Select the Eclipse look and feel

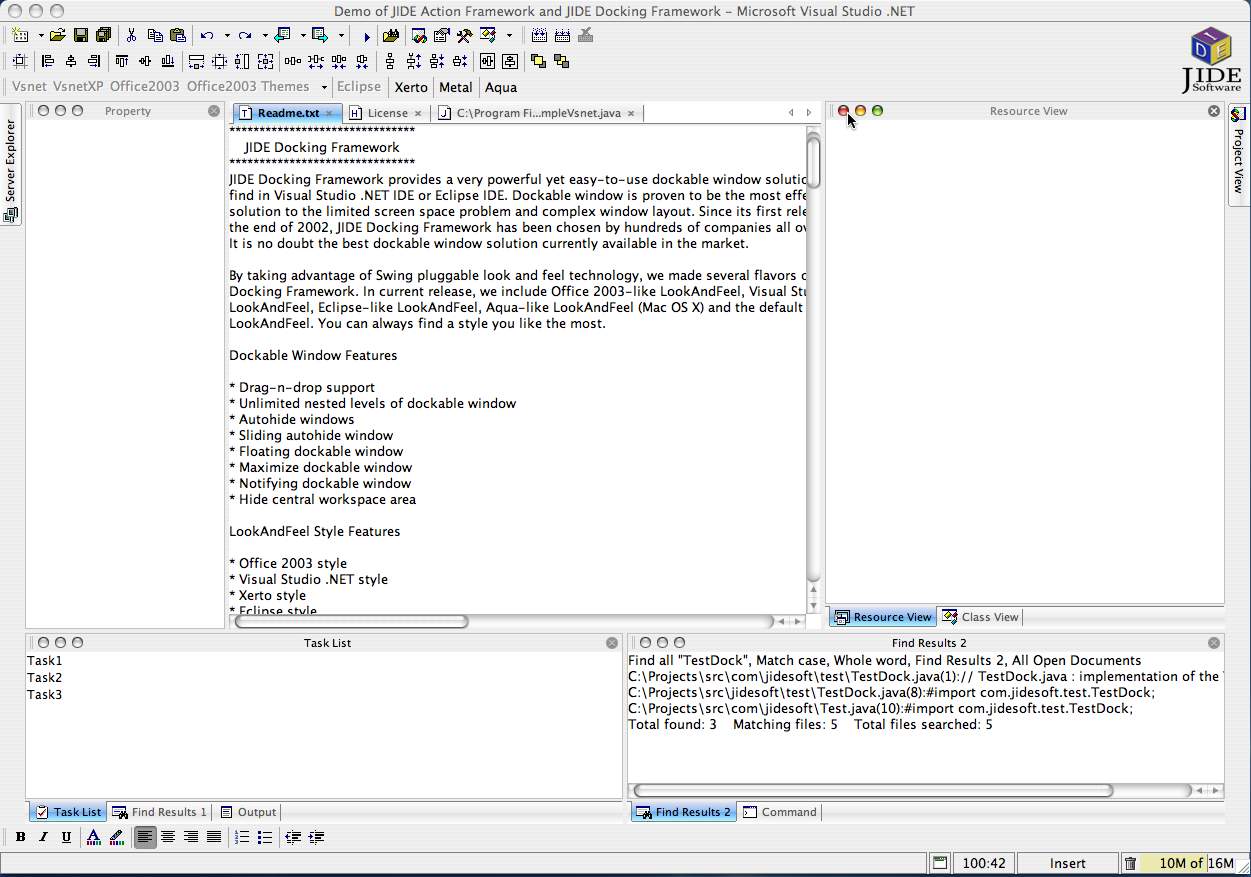[359, 87]
